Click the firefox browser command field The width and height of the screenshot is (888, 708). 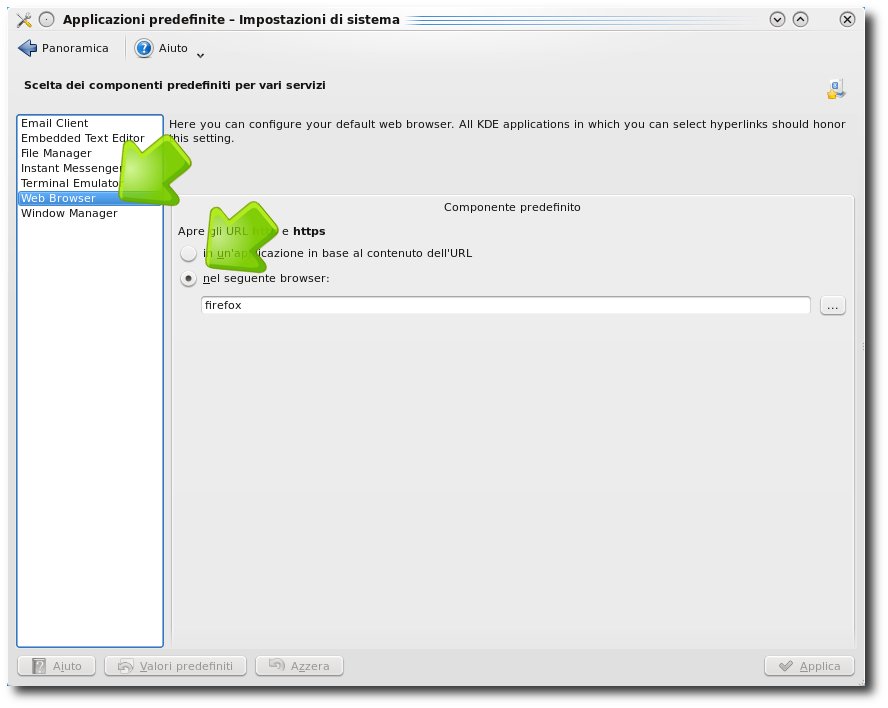(506, 305)
